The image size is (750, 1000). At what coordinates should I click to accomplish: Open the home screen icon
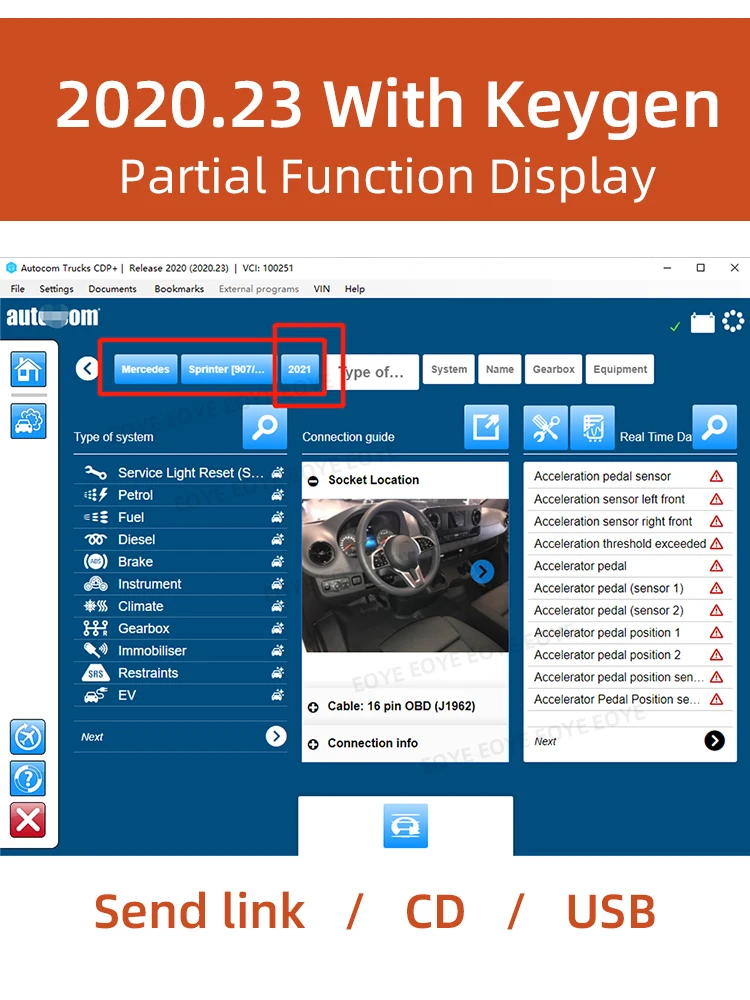(x=28, y=369)
